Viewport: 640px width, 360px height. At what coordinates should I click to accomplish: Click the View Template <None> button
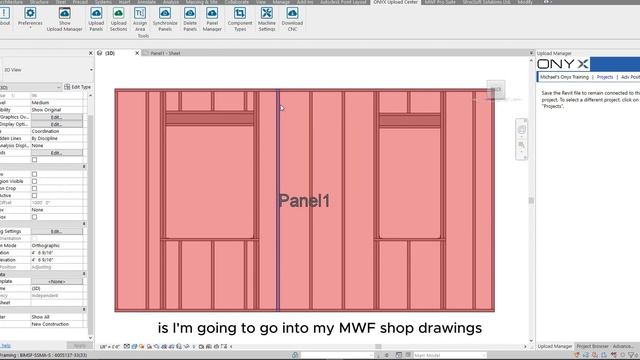pyautogui.click(x=56, y=281)
